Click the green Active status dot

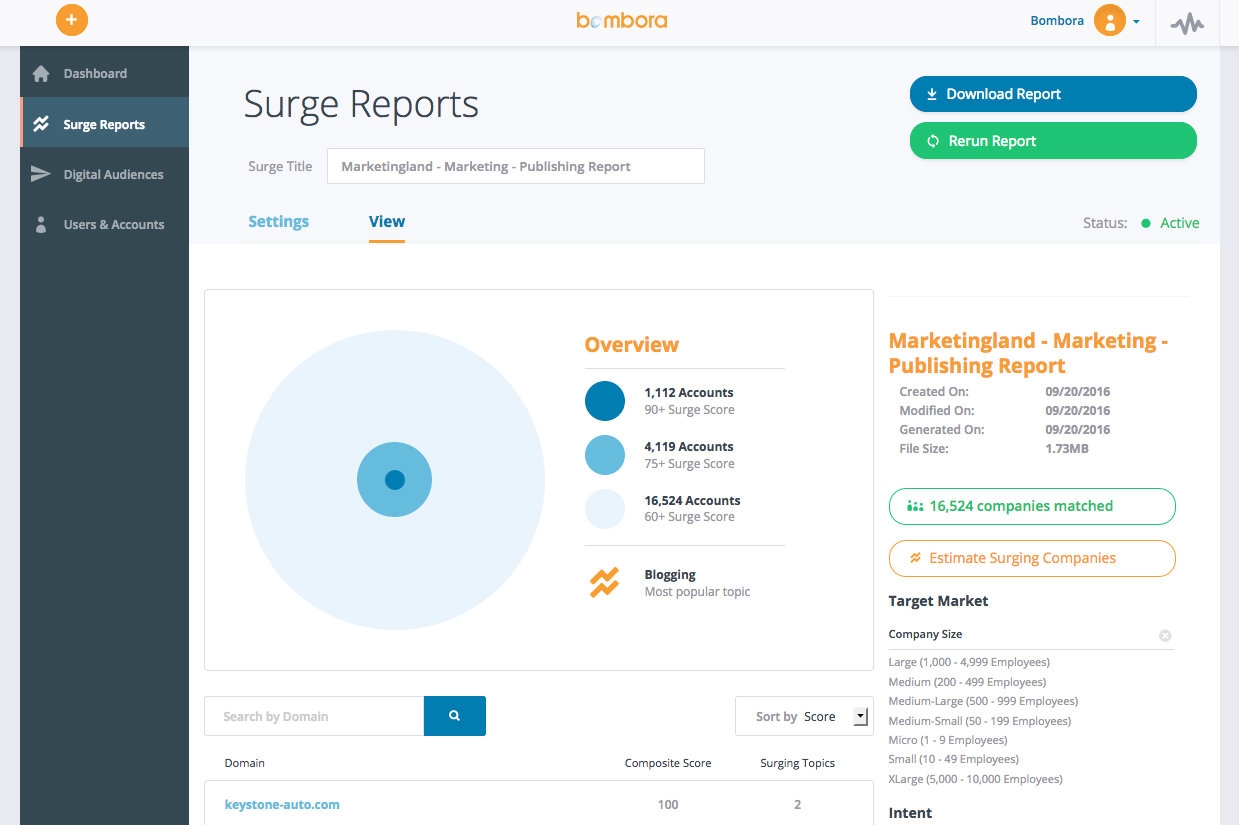tap(1146, 224)
